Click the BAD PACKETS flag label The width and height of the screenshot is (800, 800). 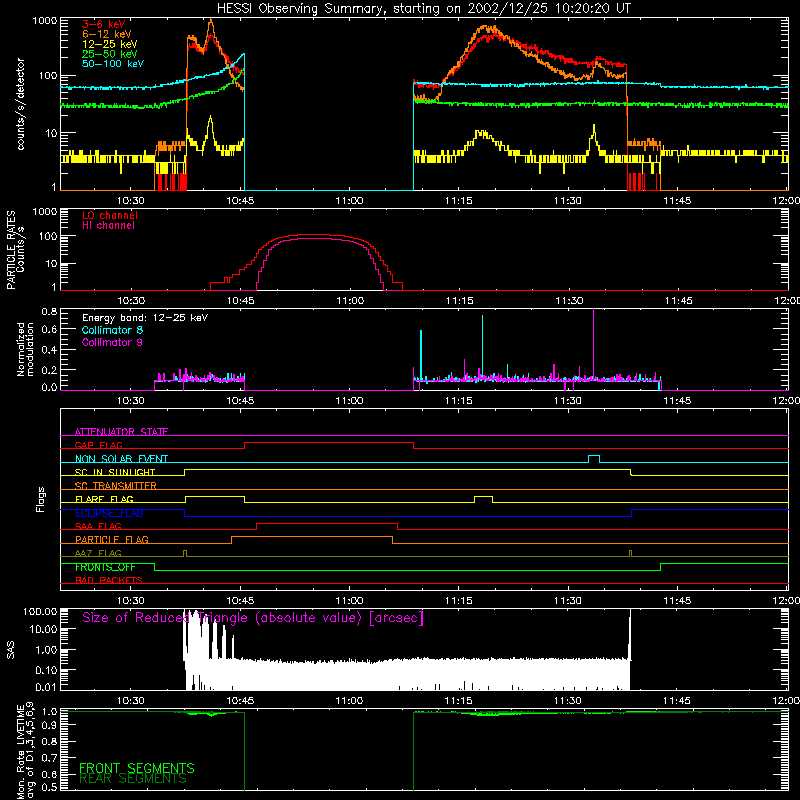click(x=109, y=580)
